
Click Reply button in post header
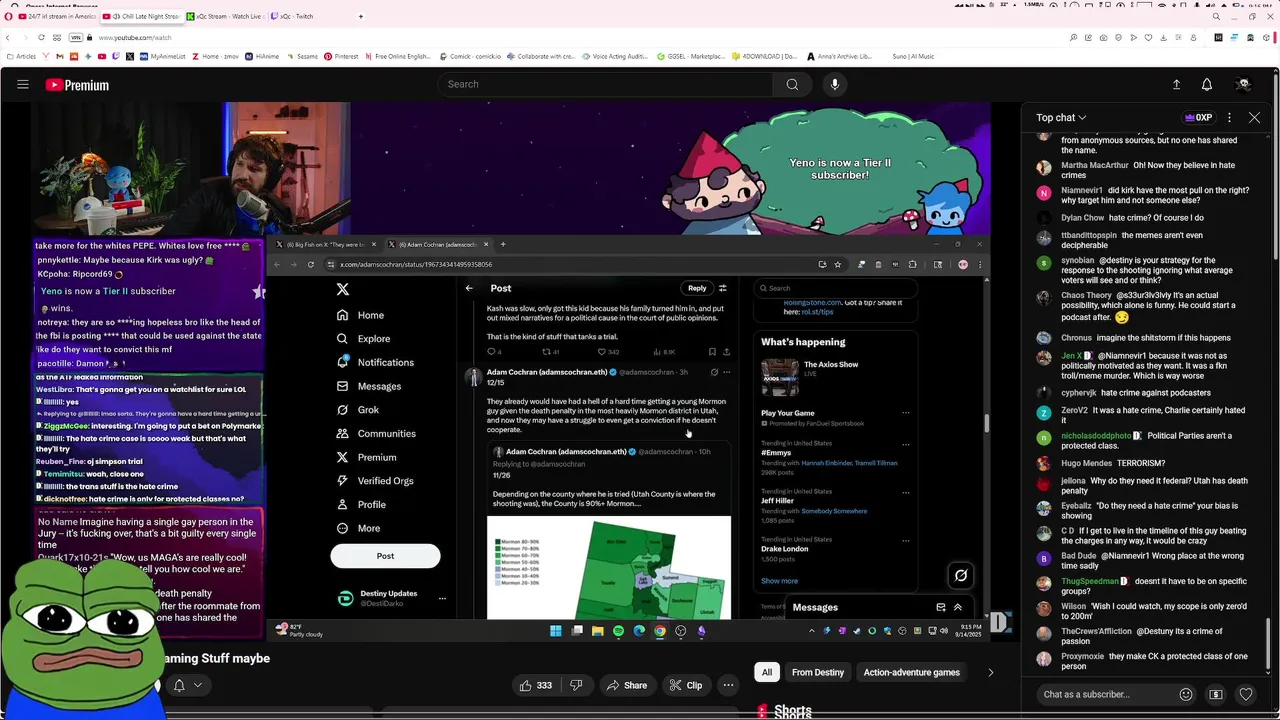pos(697,288)
